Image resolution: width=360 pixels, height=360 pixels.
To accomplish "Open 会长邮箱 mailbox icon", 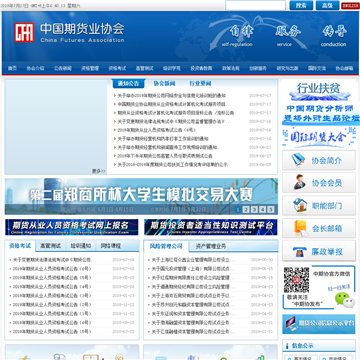I will click(300, 228).
